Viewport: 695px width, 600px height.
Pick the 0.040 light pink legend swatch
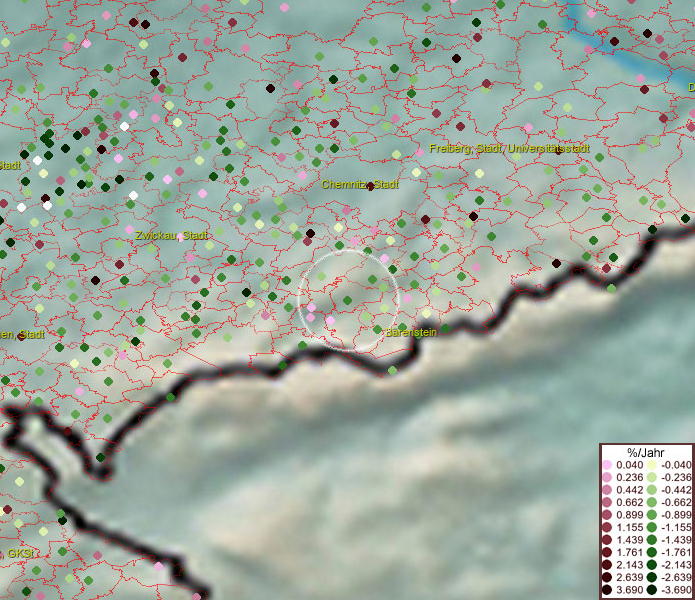[x=608, y=466]
